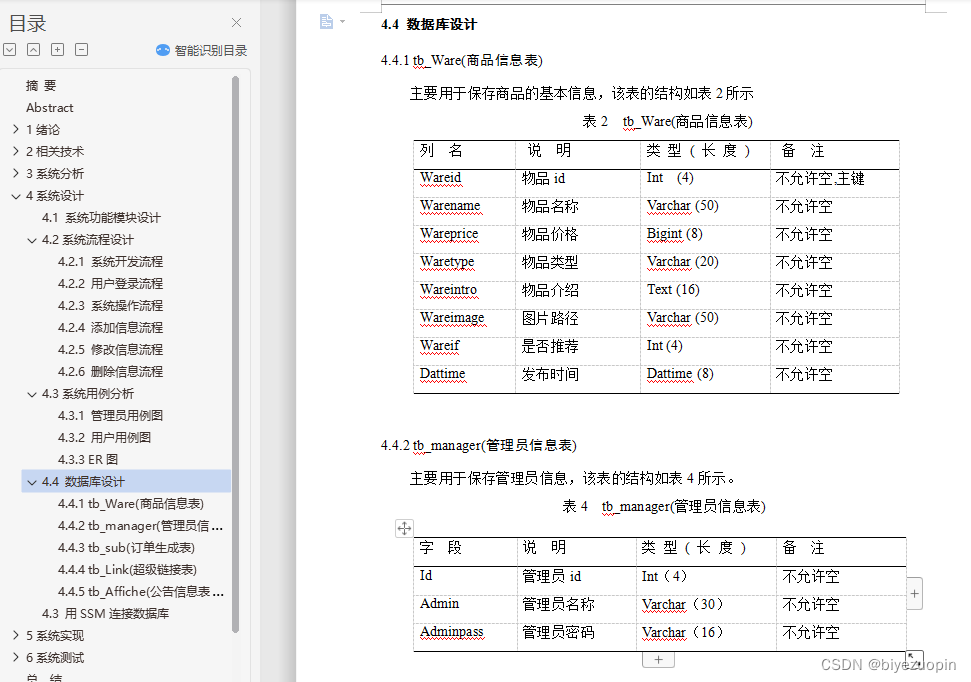971x682 pixels.
Task: Go to 4.4.4 tb_Link(超级链接表)
Action: coord(127,569)
